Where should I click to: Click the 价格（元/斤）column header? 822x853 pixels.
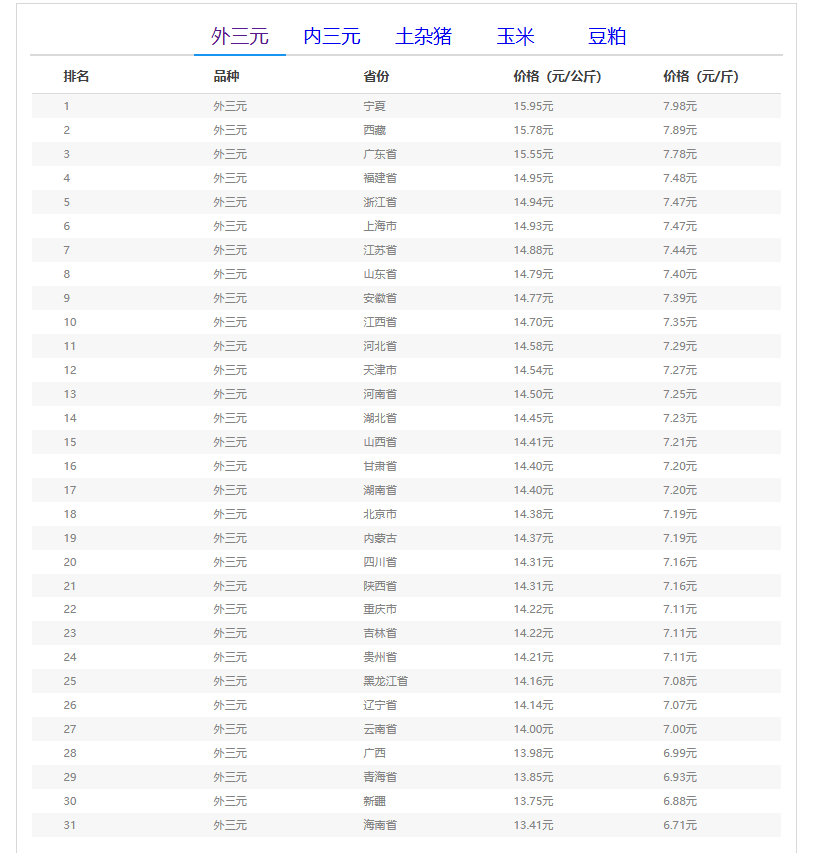701,76
